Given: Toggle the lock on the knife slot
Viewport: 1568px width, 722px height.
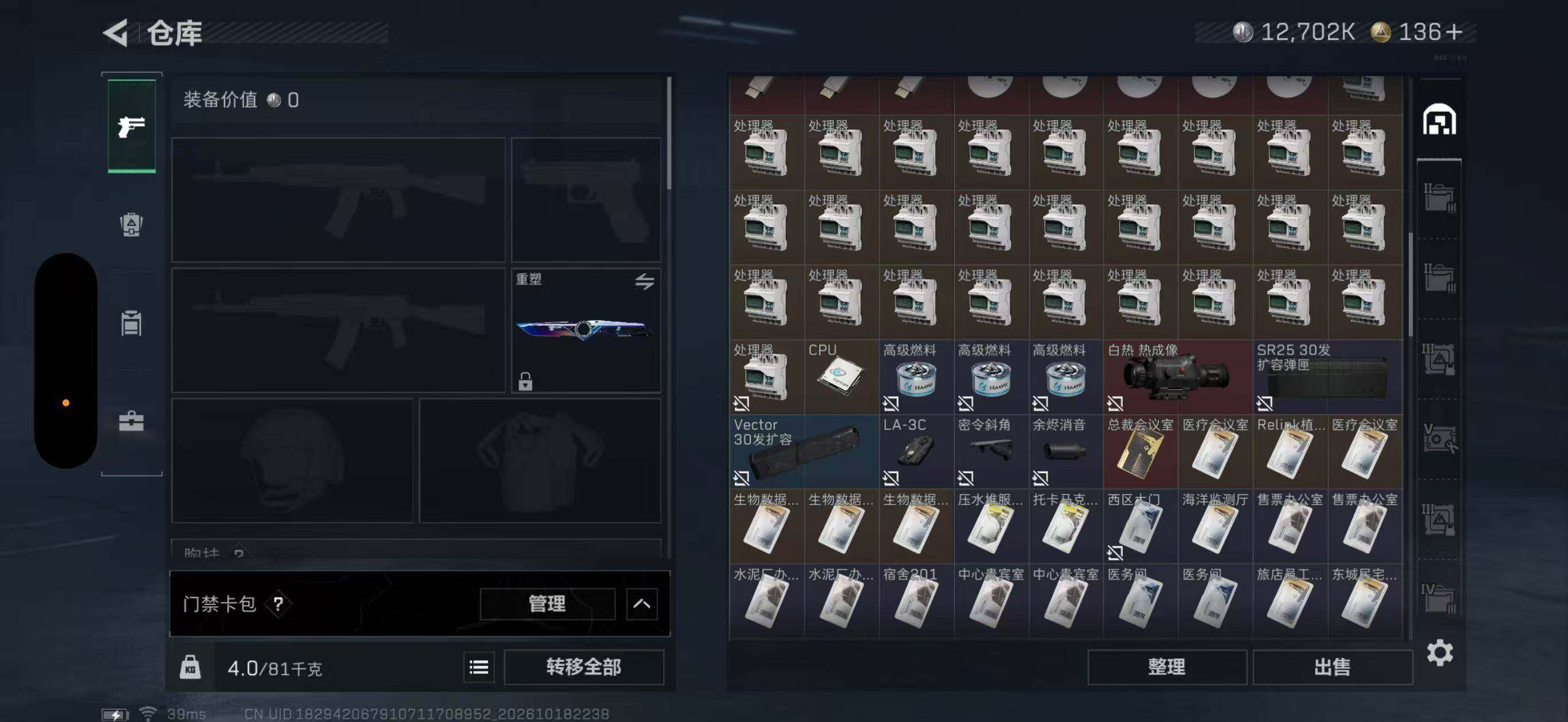Looking at the screenshot, I should click(526, 382).
